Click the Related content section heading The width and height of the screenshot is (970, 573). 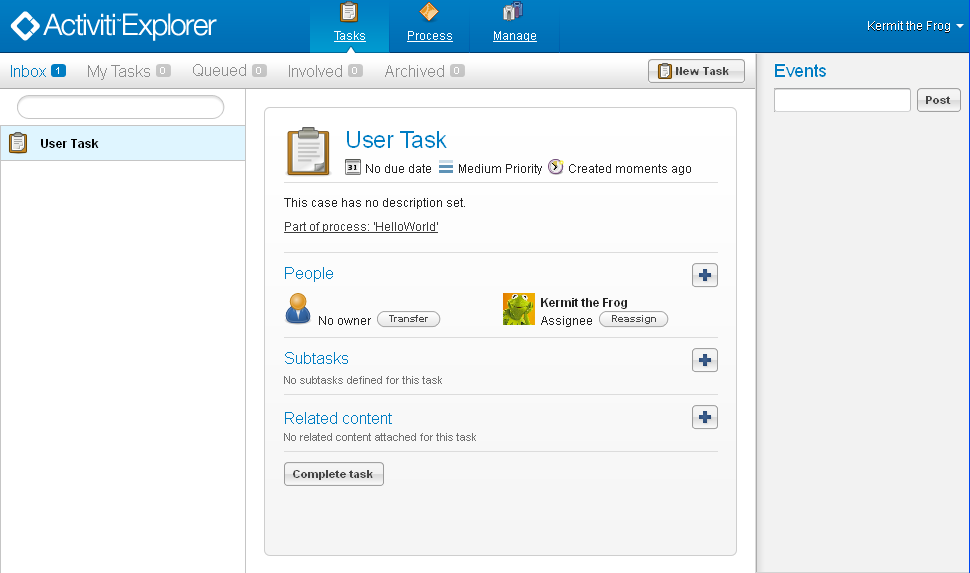tap(338, 418)
